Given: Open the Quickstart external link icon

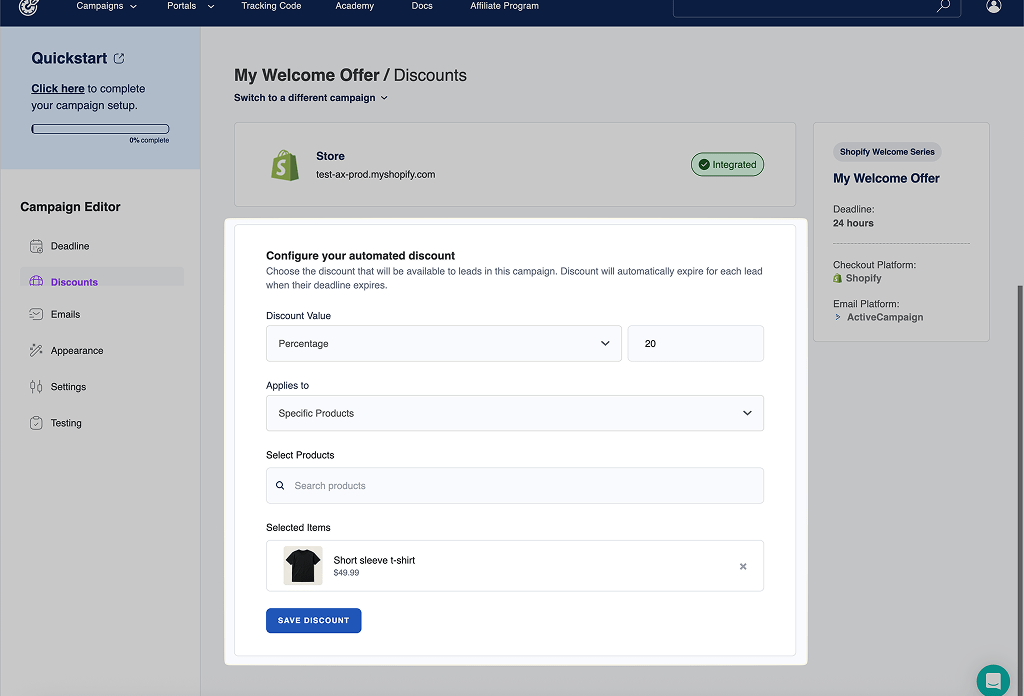Looking at the screenshot, I should pos(120,59).
